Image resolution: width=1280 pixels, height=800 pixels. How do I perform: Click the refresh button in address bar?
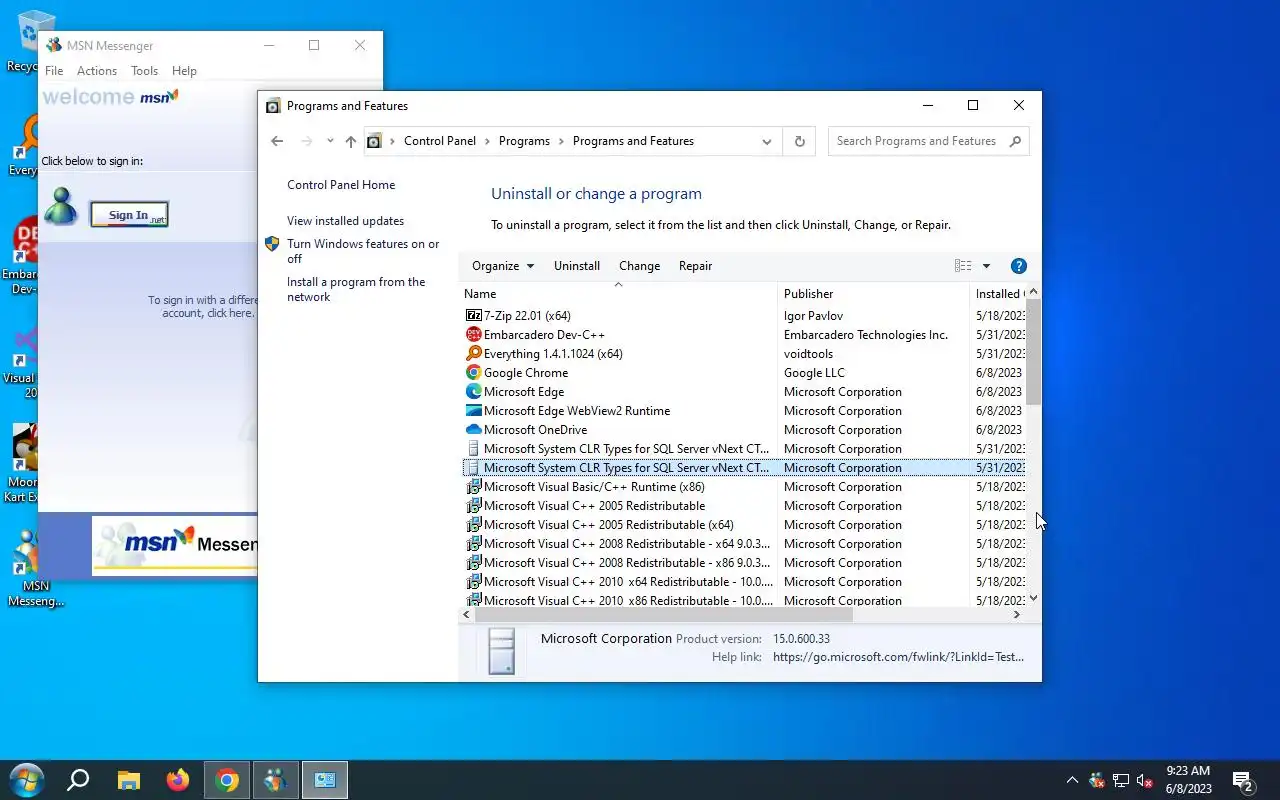point(799,141)
